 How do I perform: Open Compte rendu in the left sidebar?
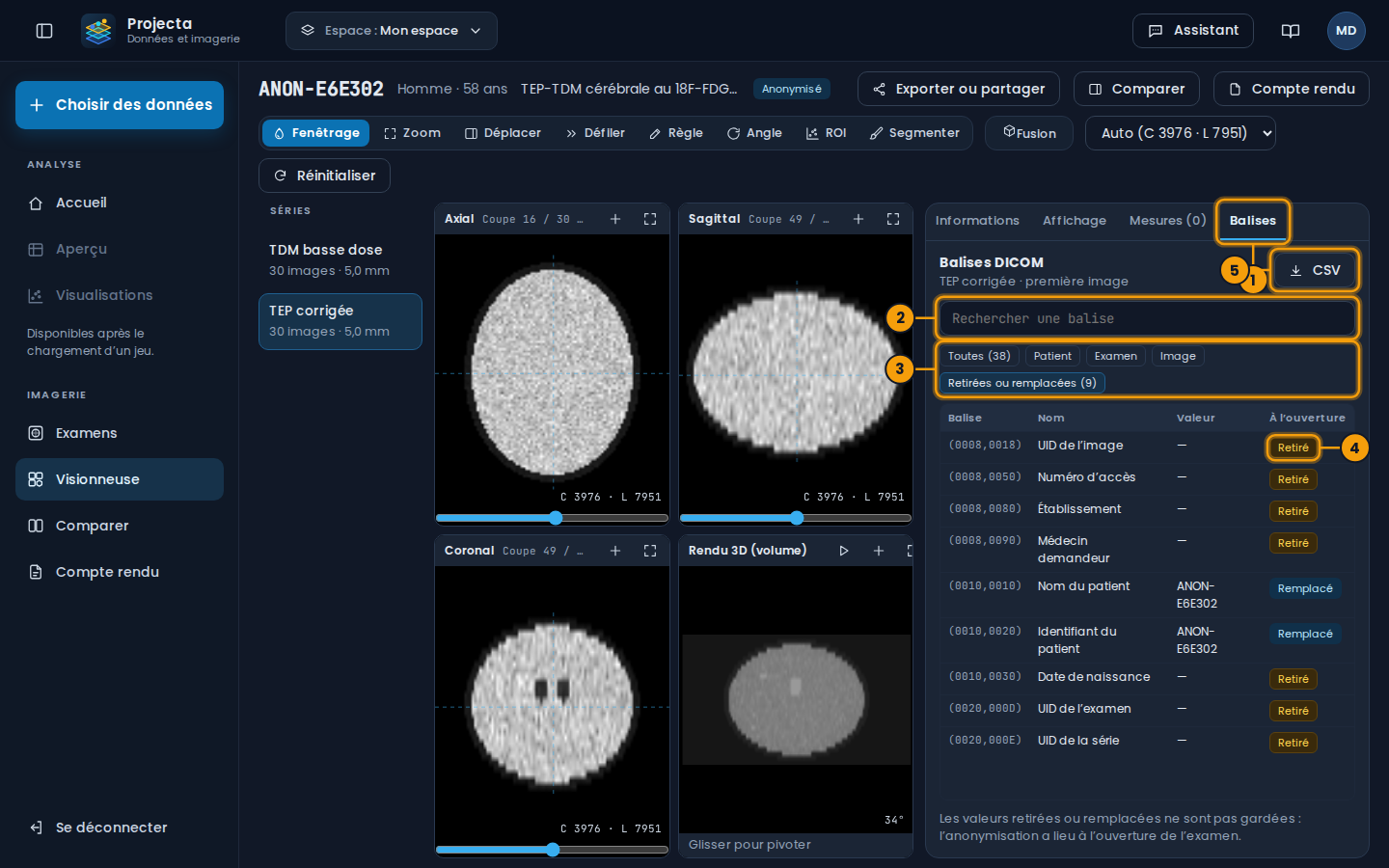pyautogui.click(x=120, y=572)
